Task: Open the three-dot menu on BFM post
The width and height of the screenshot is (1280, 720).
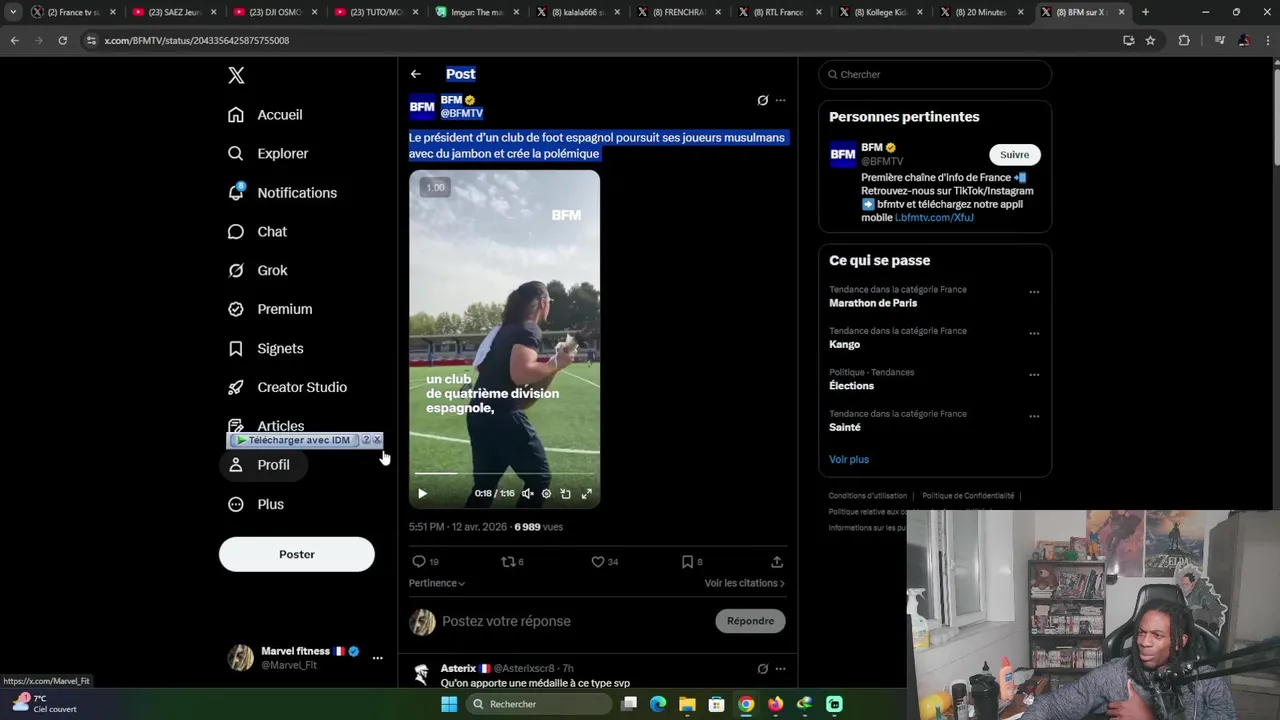Action: click(781, 100)
